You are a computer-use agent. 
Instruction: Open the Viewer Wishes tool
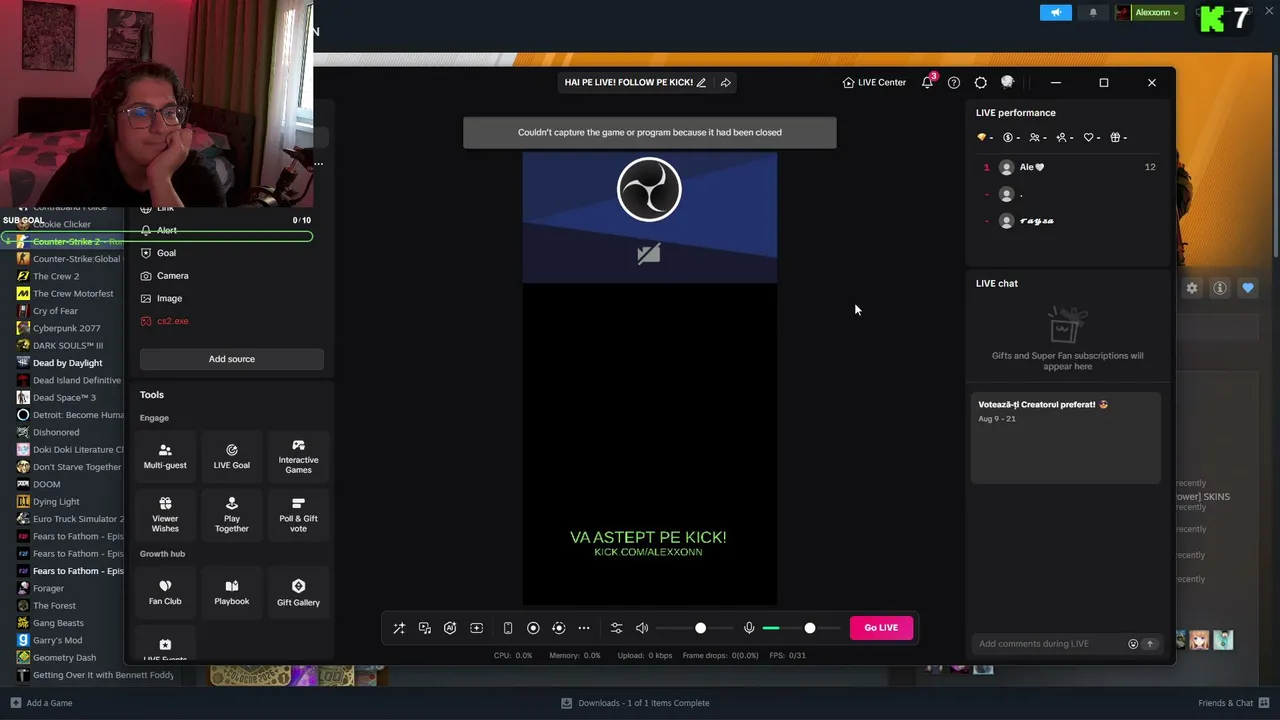point(165,515)
